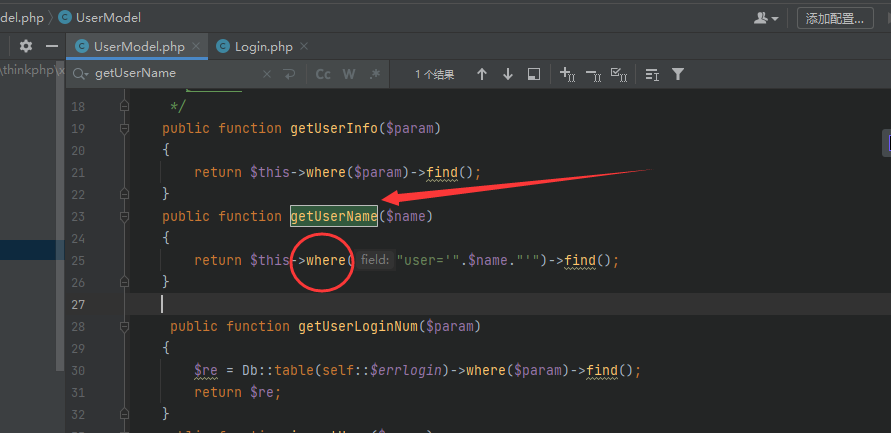Click the 添加配置... button
The width and height of the screenshot is (891, 433).
tap(835, 18)
